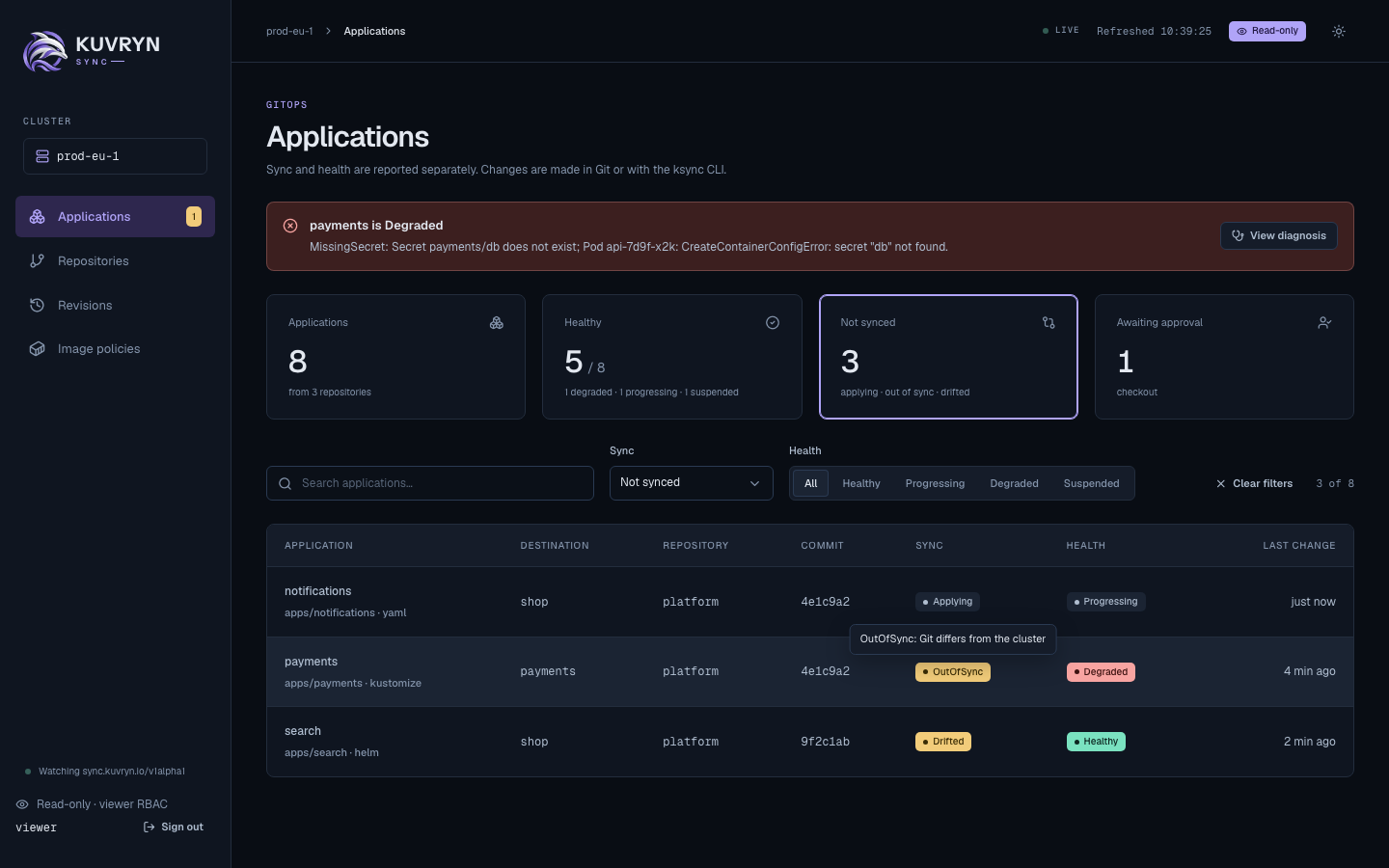
Task: Click the Refreshed 10:39:25 timestamp
Action: [1154, 31]
